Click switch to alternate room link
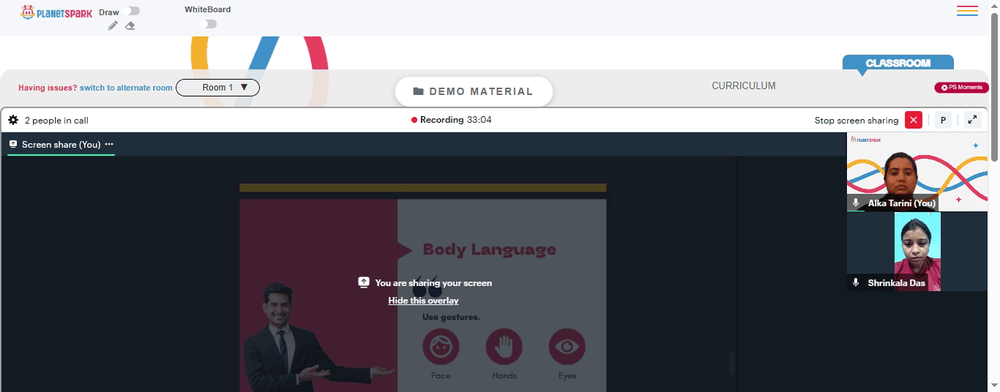The height and width of the screenshot is (392, 1000). pyautogui.click(x=126, y=88)
